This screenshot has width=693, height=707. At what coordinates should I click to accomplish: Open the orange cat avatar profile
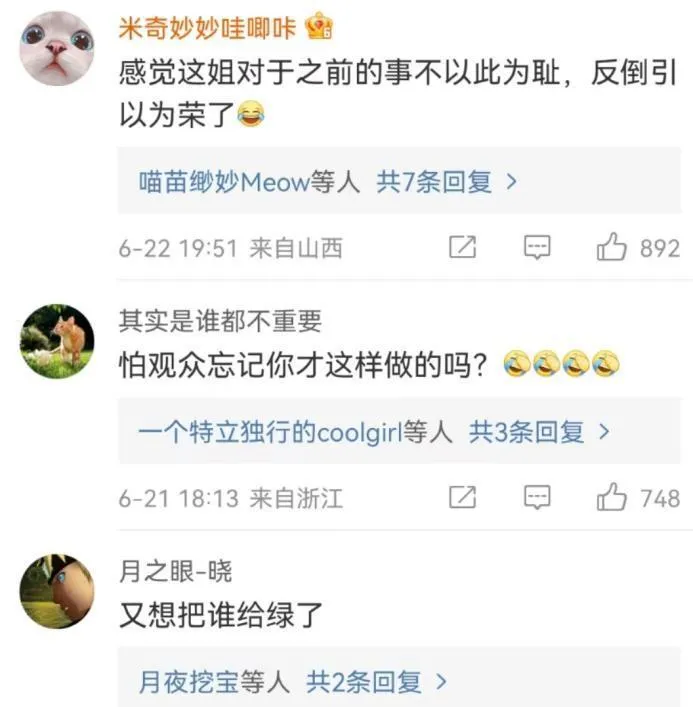57,341
